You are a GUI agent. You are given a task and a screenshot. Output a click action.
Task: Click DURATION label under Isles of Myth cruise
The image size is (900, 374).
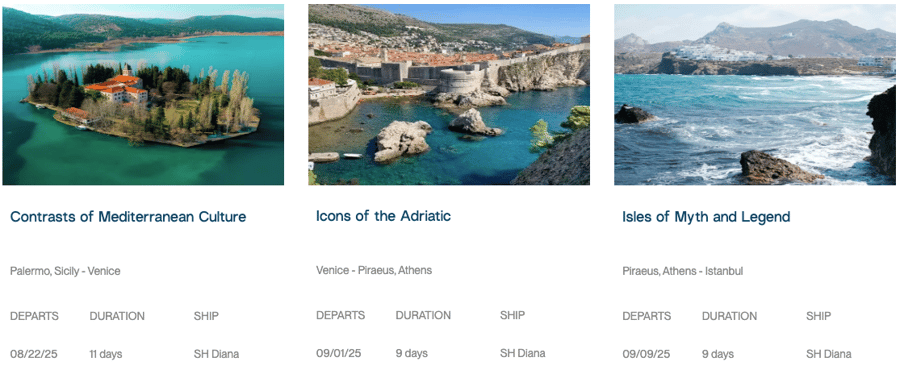730,316
